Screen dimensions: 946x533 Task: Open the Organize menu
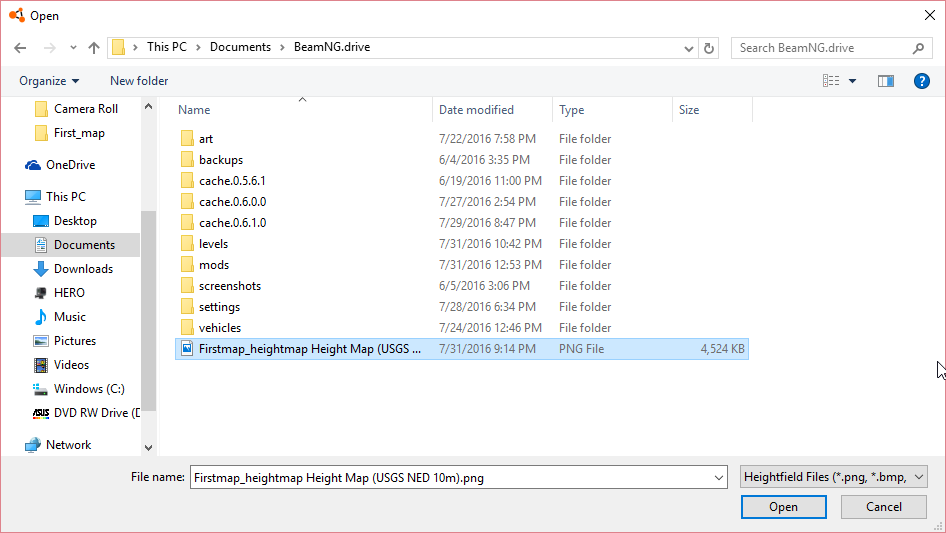point(49,81)
